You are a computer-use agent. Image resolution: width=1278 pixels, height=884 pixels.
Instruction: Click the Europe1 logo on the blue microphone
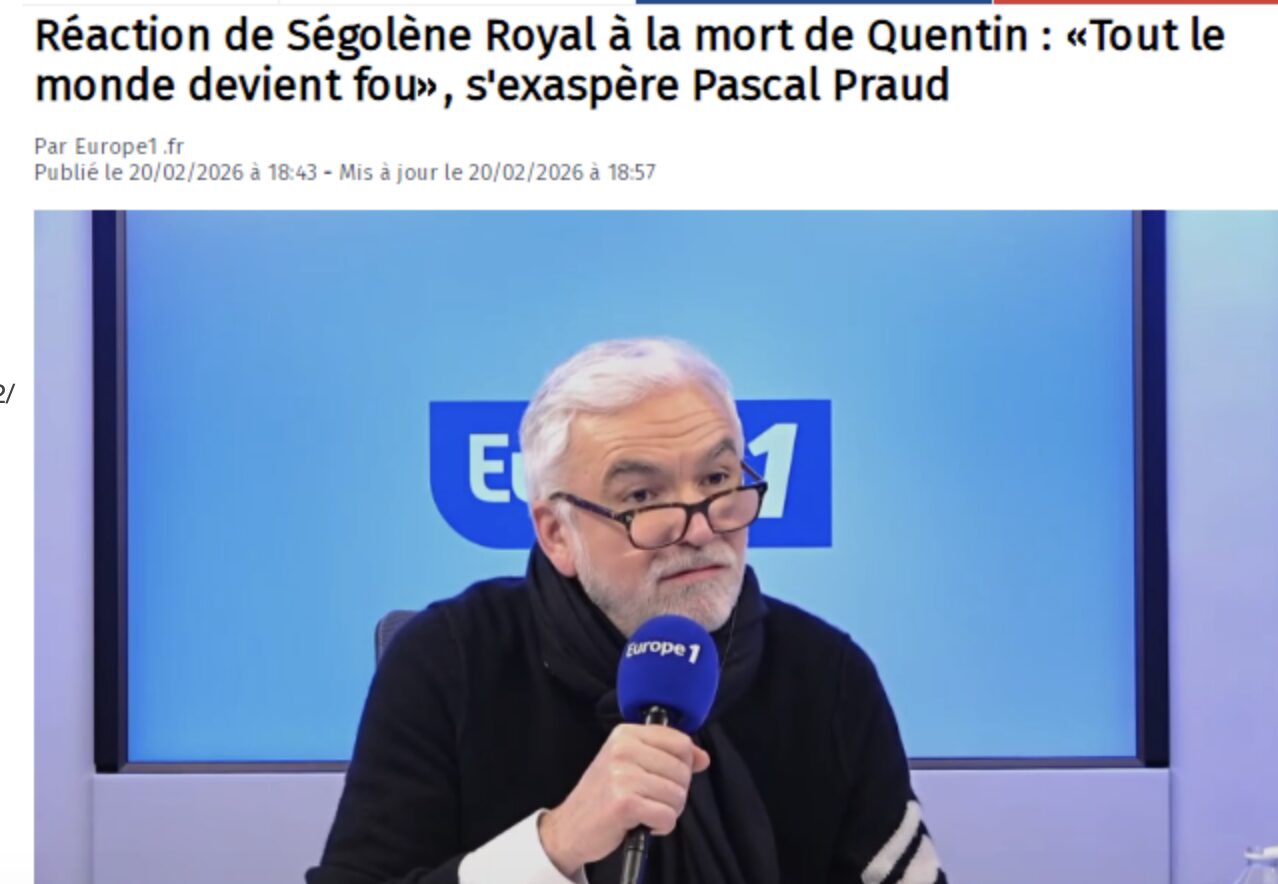[664, 648]
